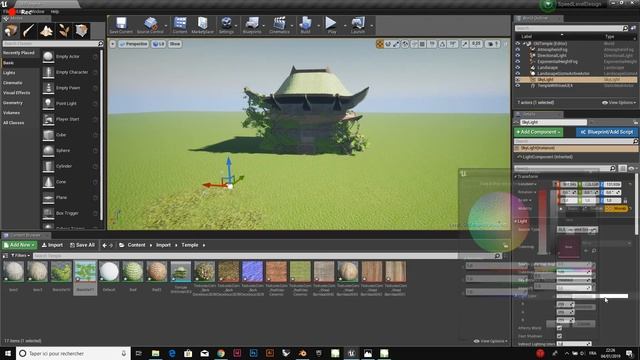Click the viewport Show button

[175, 44]
